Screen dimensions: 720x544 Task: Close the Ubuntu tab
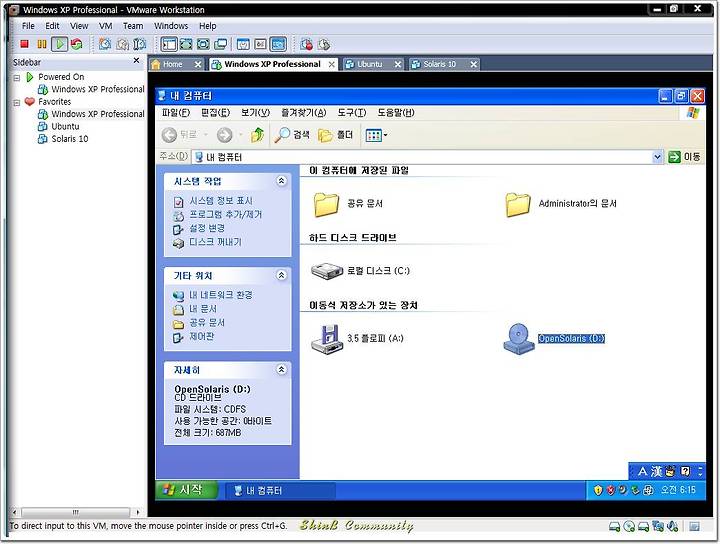click(398, 64)
